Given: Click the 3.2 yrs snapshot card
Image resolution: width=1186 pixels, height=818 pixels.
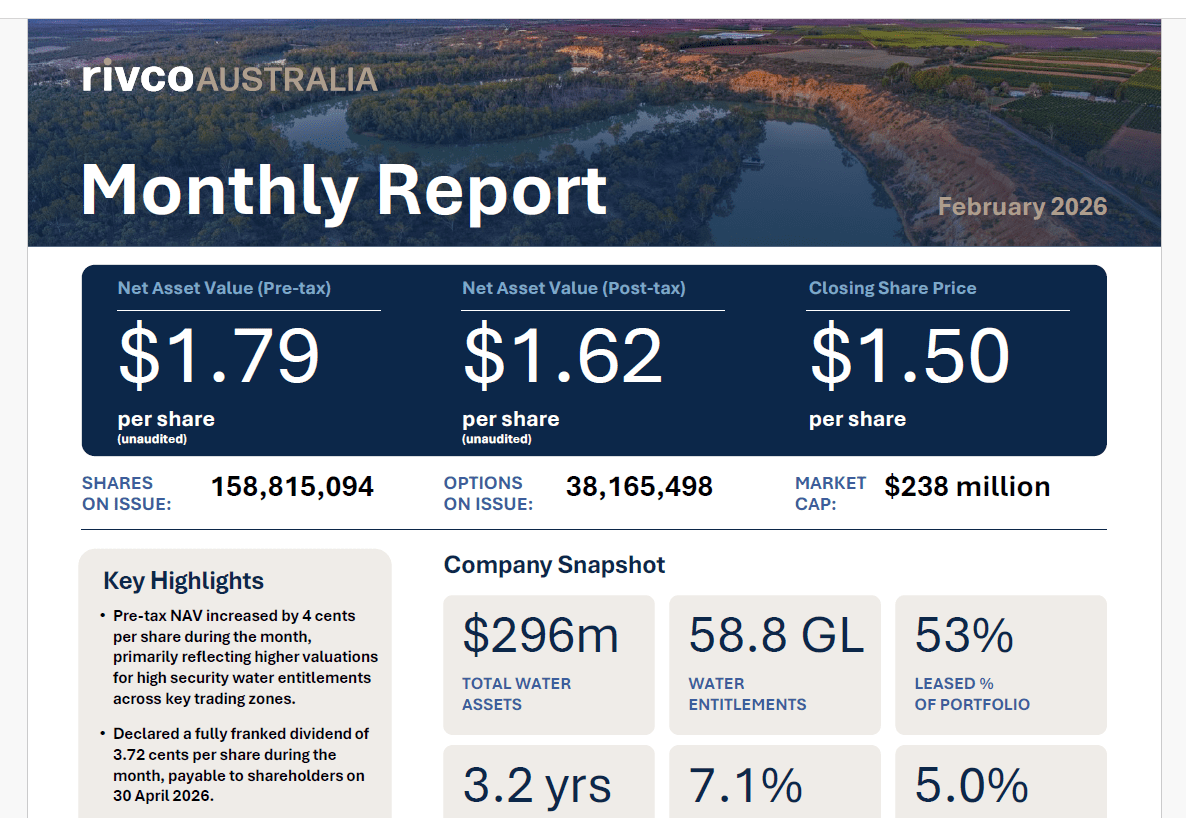Looking at the screenshot, I should (x=549, y=783).
